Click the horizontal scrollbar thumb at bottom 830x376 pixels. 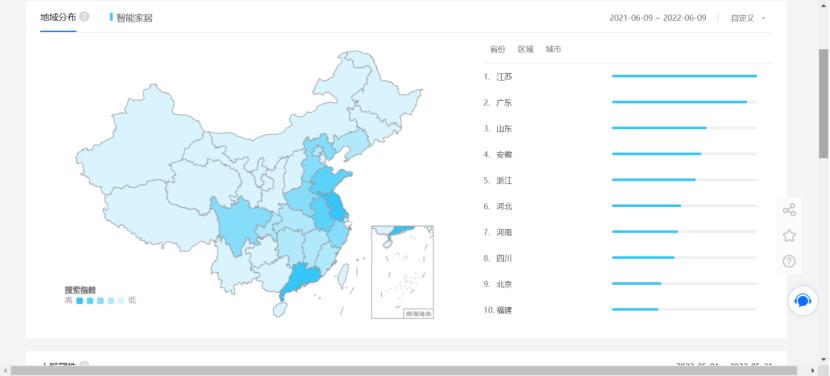[x=403, y=371]
